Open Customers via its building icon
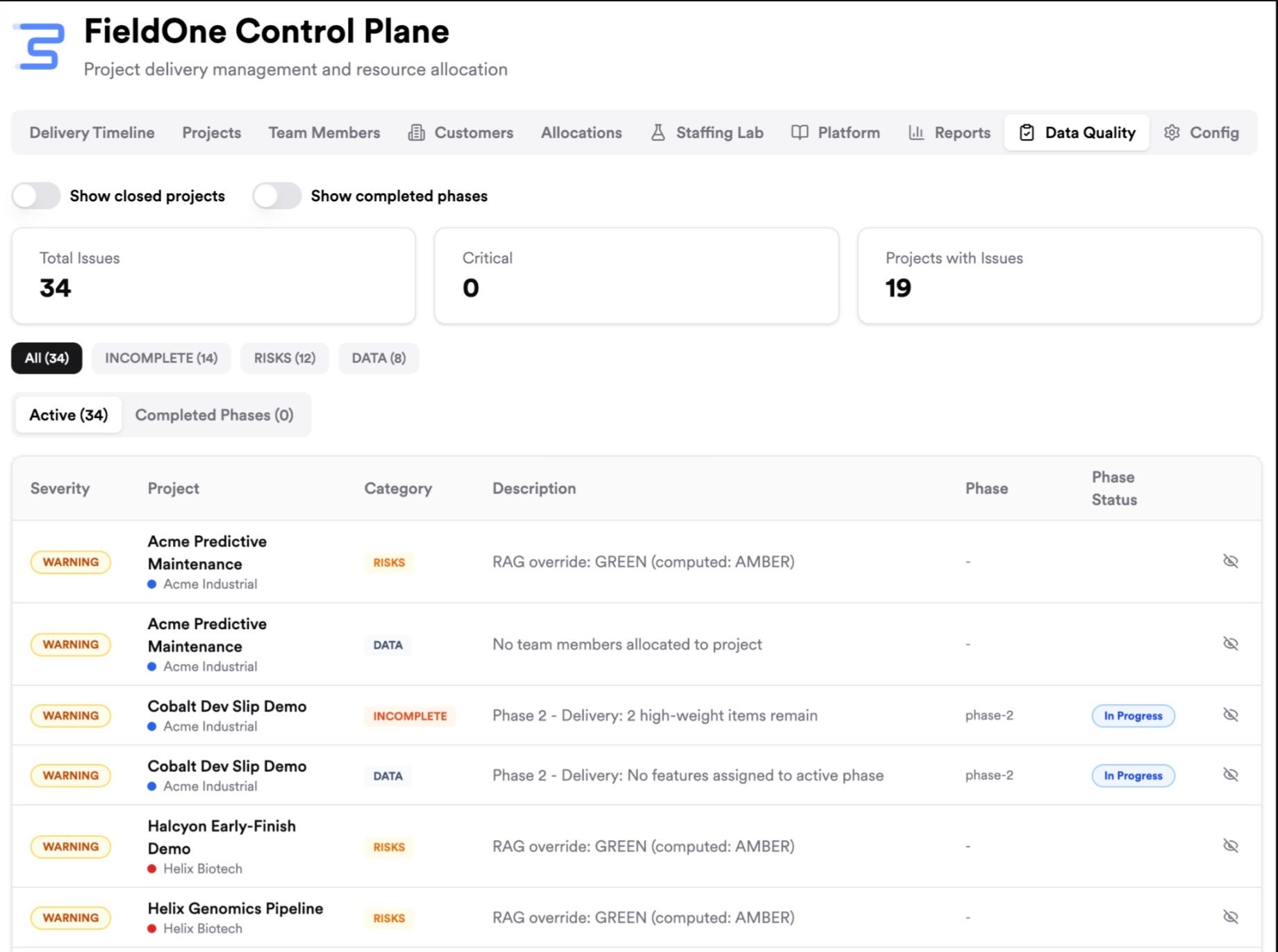1278x952 pixels. pos(416,133)
